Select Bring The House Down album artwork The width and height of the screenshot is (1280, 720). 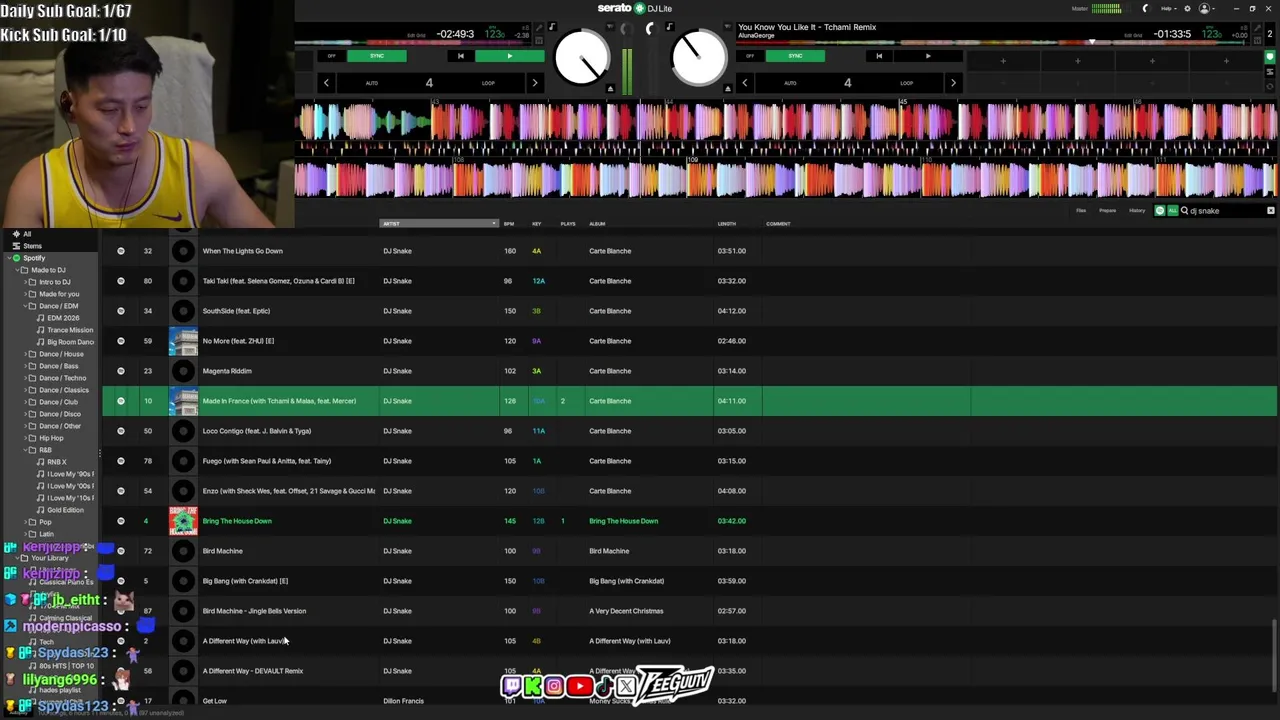pos(183,521)
